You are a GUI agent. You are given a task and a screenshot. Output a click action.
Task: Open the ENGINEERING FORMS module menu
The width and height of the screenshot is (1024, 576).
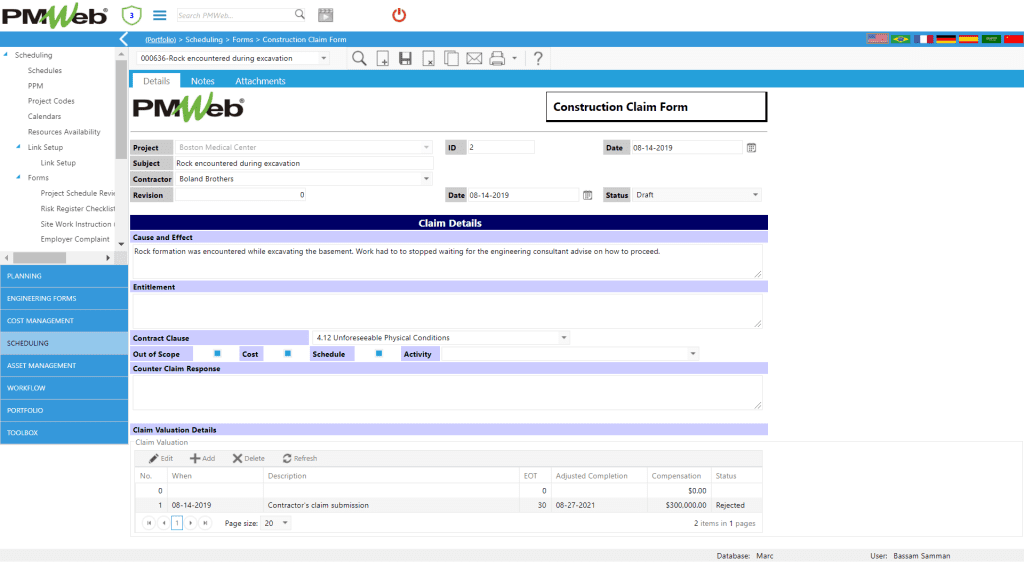point(64,298)
